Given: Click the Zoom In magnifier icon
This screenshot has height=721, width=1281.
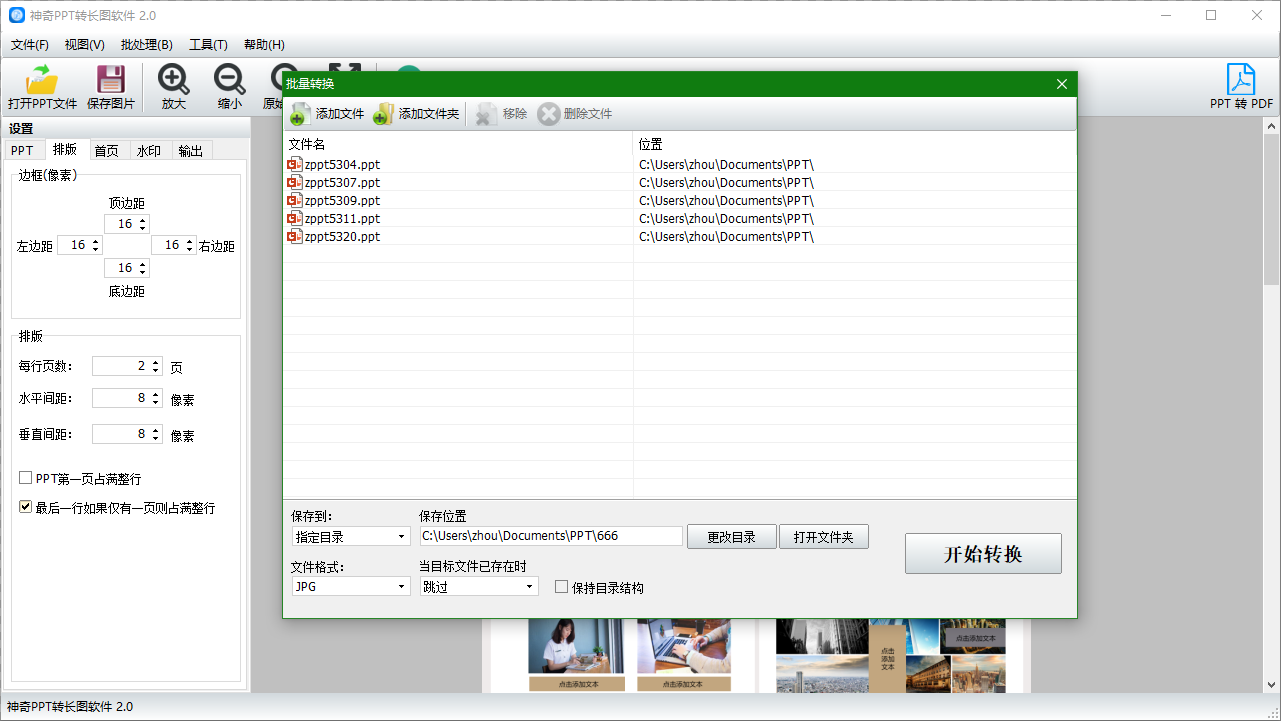Looking at the screenshot, I should click(x=174, y=80).
